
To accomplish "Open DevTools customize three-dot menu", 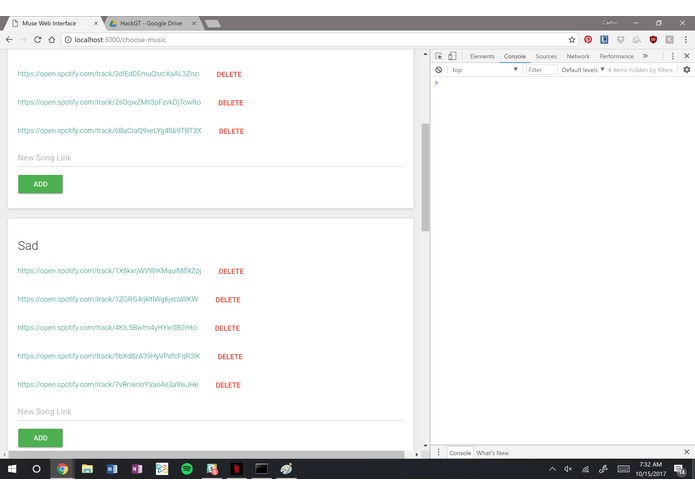I will tap(672, 56).
